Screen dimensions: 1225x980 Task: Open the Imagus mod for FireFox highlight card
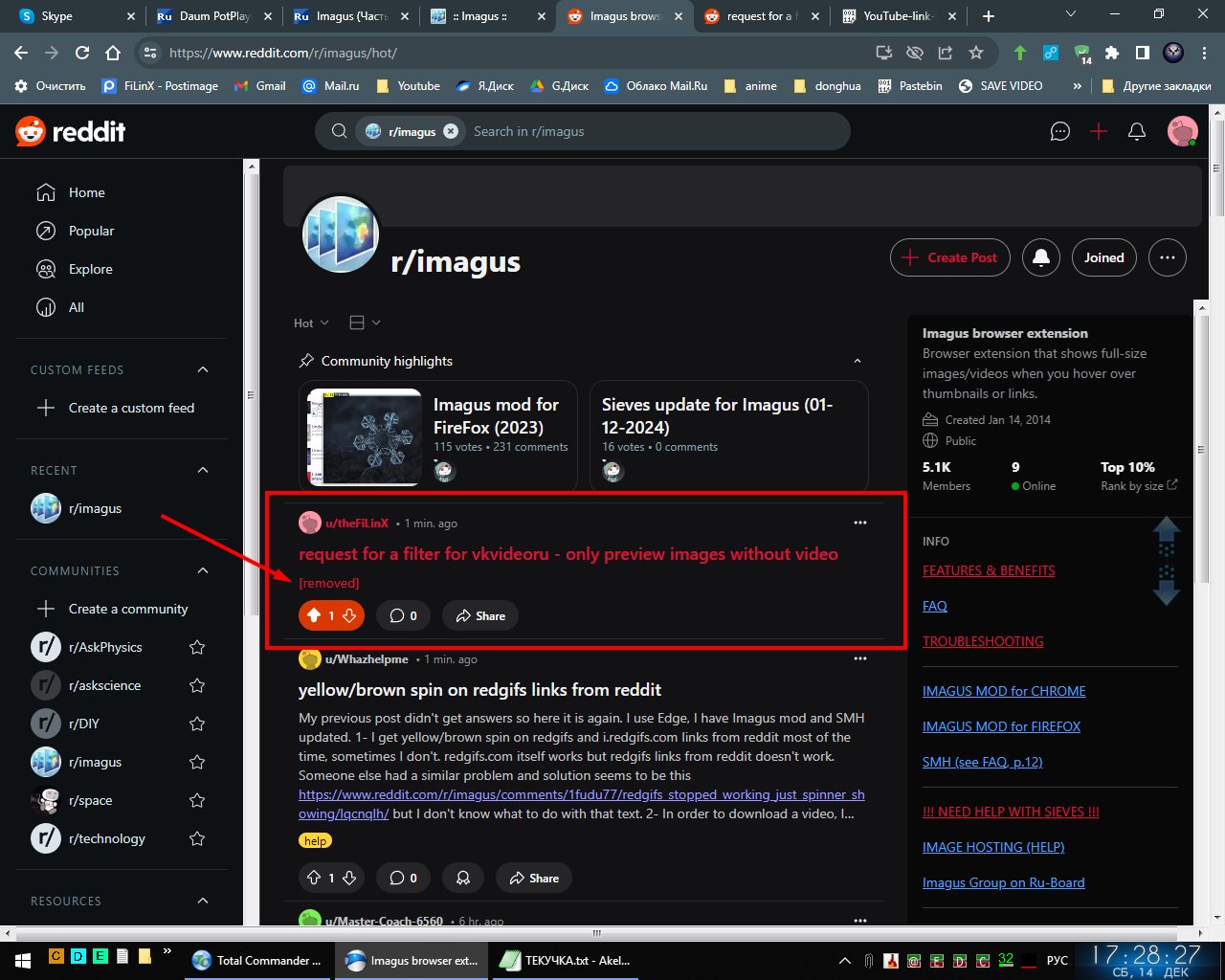coord(438,435)
